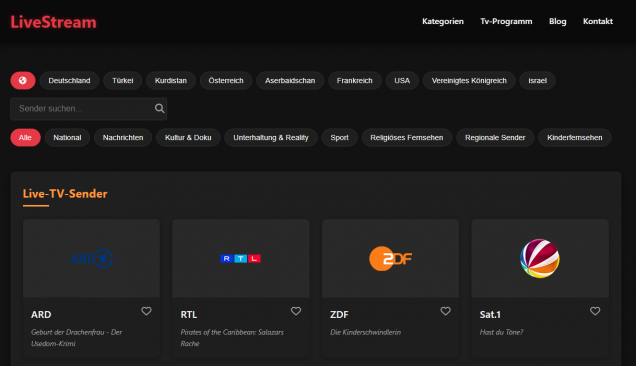Select Regionale Sender category
This screenshot has height=366, width=636.
point(495,138)
